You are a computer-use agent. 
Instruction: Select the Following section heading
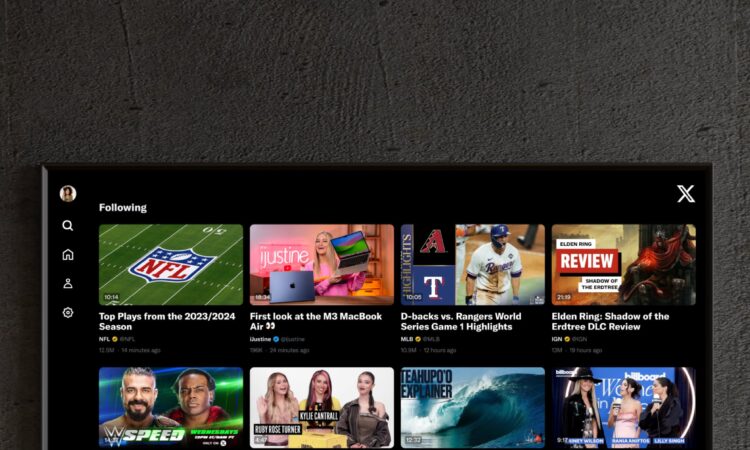click(x=123, y=208)
